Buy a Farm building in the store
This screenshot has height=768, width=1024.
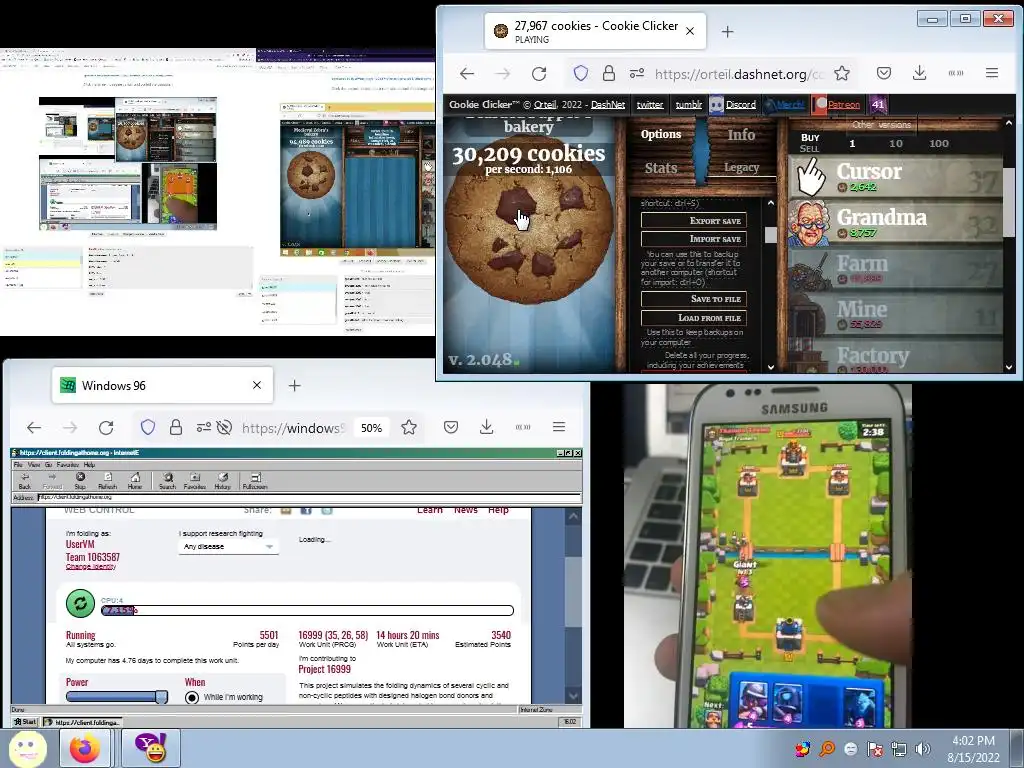coord(895,269)
